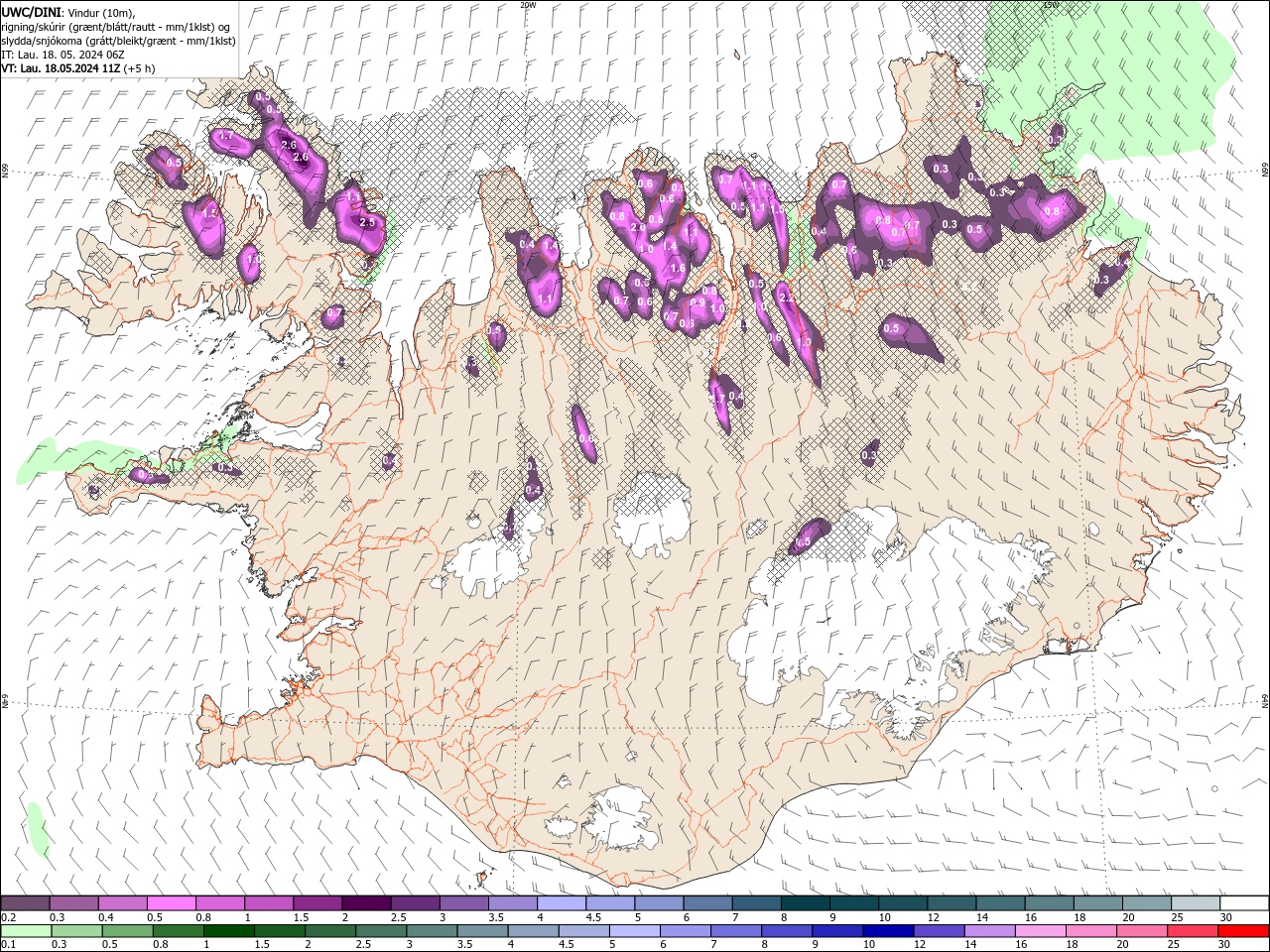Click the 2.5 snowfall value on the map
Screen dimensions: 1270x952
pyautogui.click(x=368, y=223)
